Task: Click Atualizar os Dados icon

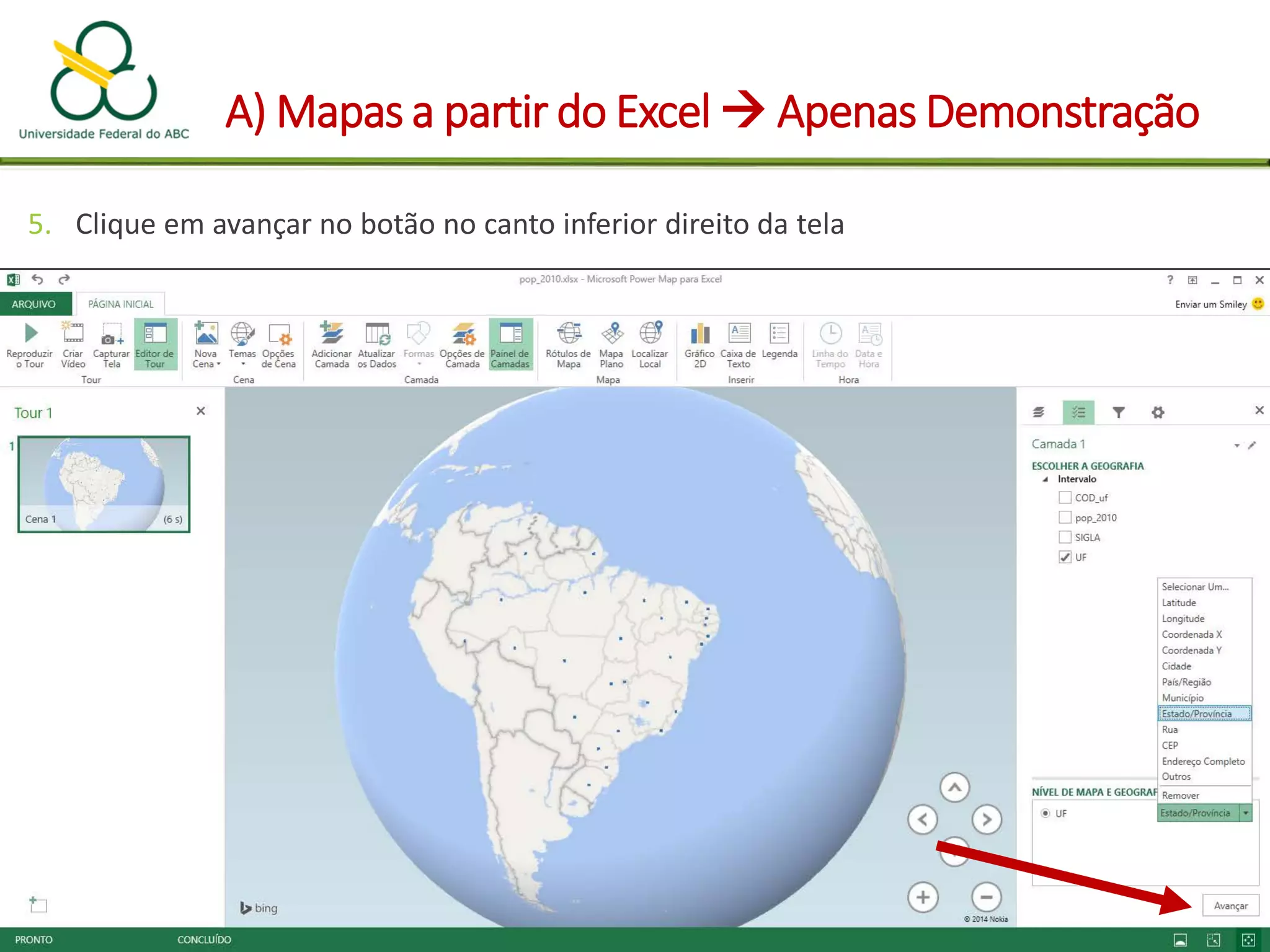Action: [376, 333]
